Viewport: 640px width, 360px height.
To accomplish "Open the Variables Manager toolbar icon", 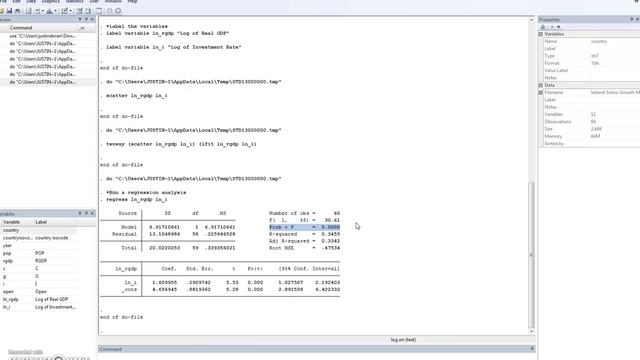I will coord(98,11).
